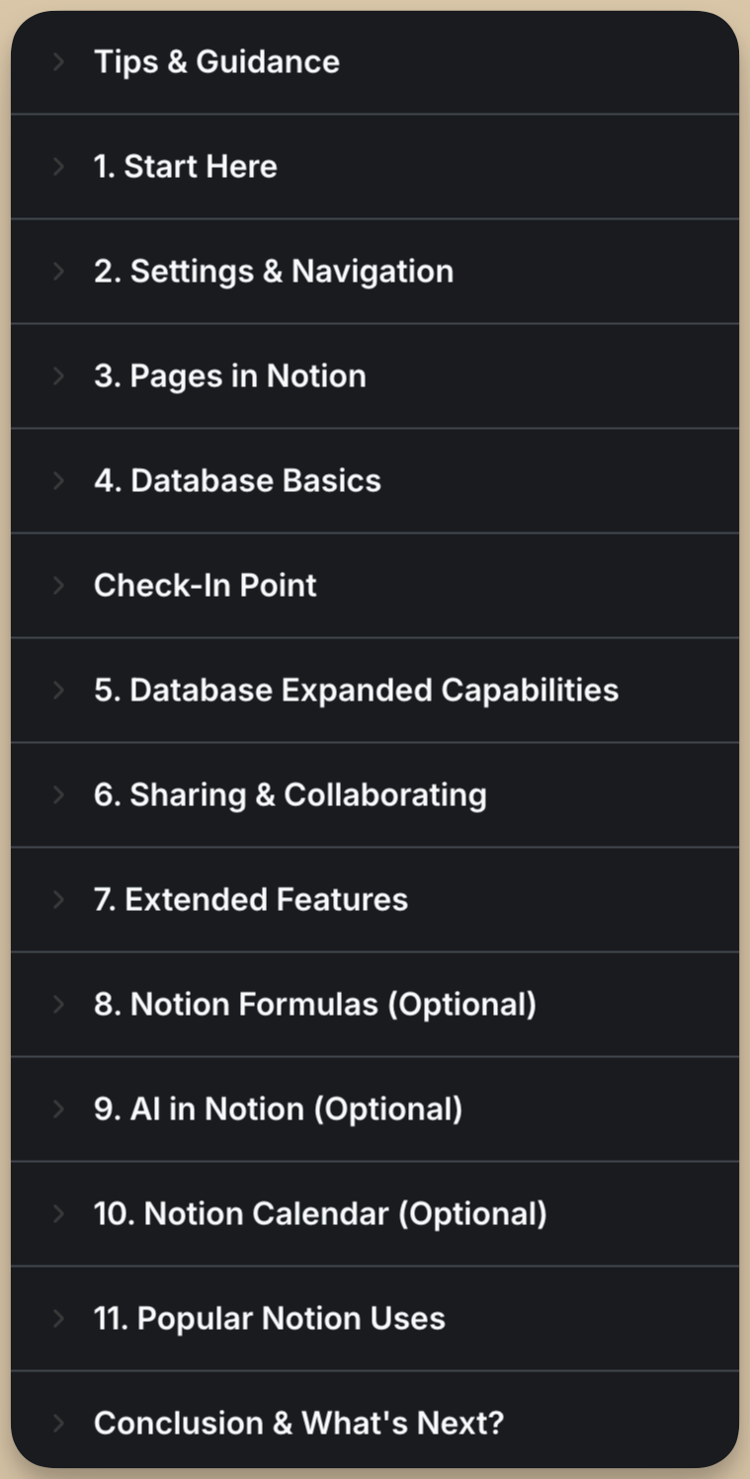Expand the Notion Formulas (Optional) chevron

click(x=58, y=1004)
